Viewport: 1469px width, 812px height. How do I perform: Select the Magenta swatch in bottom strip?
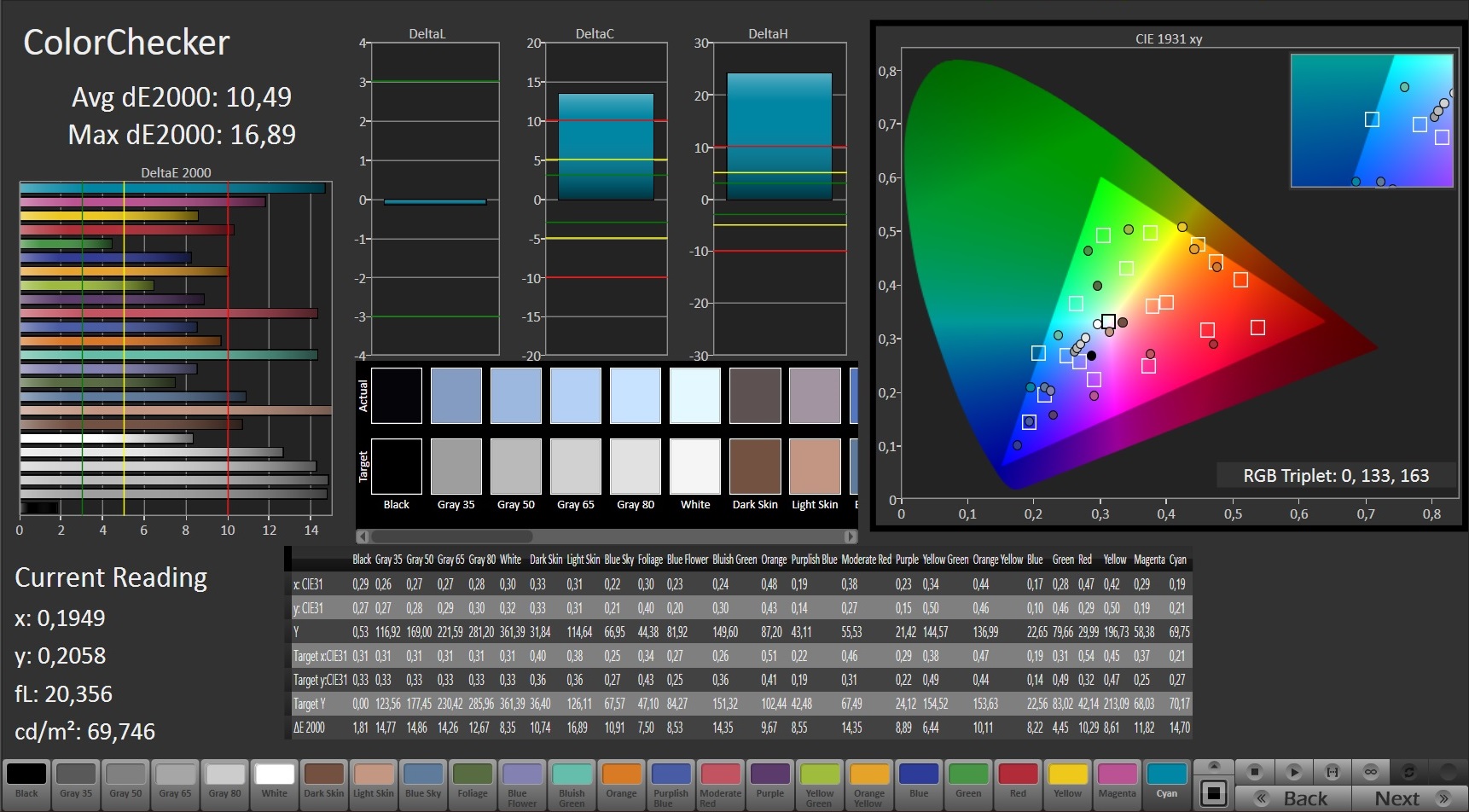tap(1117, 784)
